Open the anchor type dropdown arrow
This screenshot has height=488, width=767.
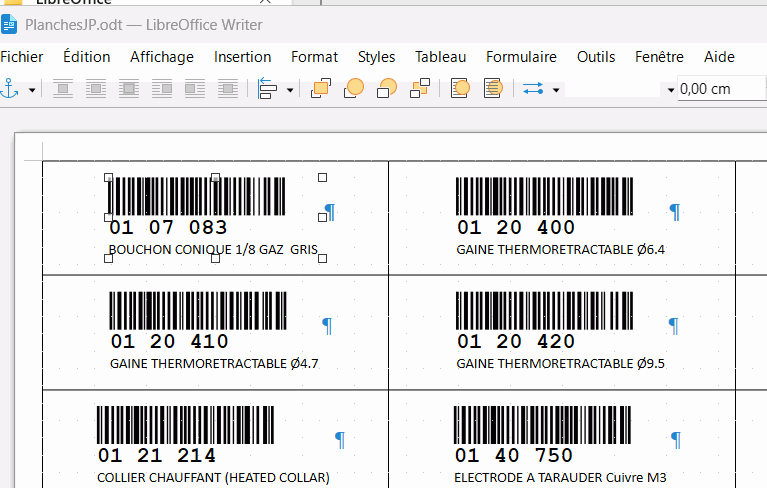click(x=32, y=90)
